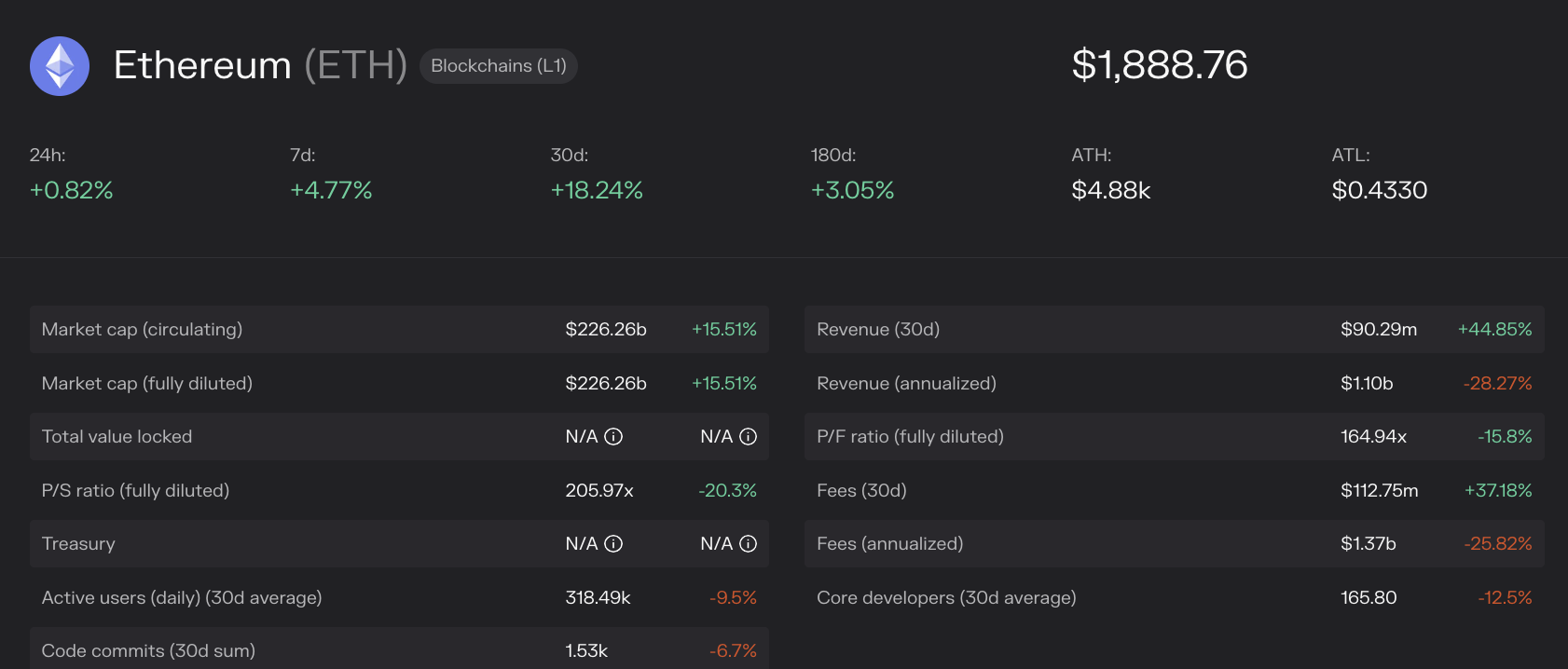Select Core developers (30d average) label
Screen dimensions: 1568x669
(x=947, y=598)
